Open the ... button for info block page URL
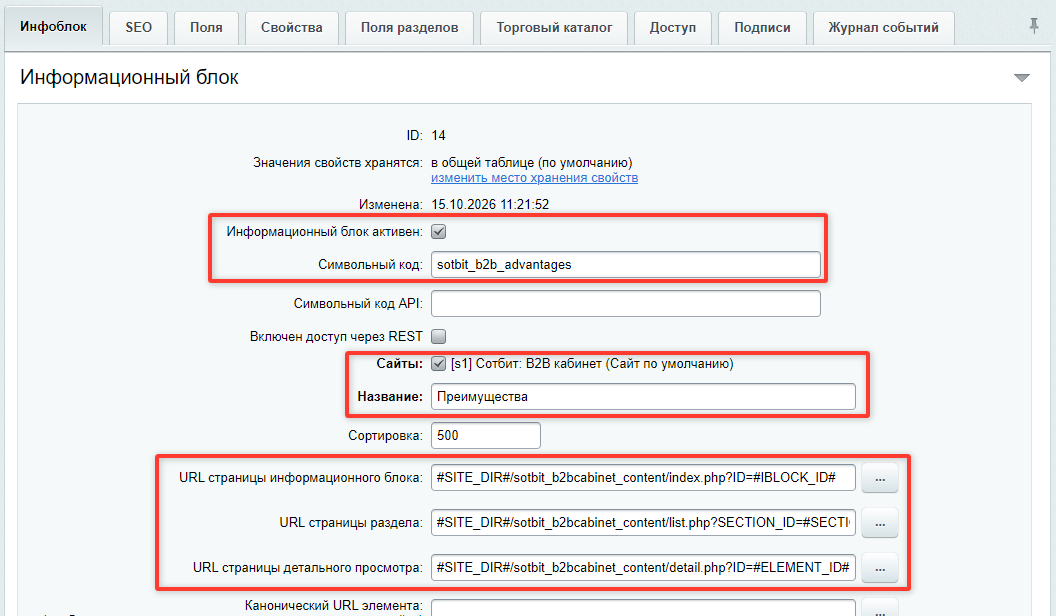 tap(880, 478)
